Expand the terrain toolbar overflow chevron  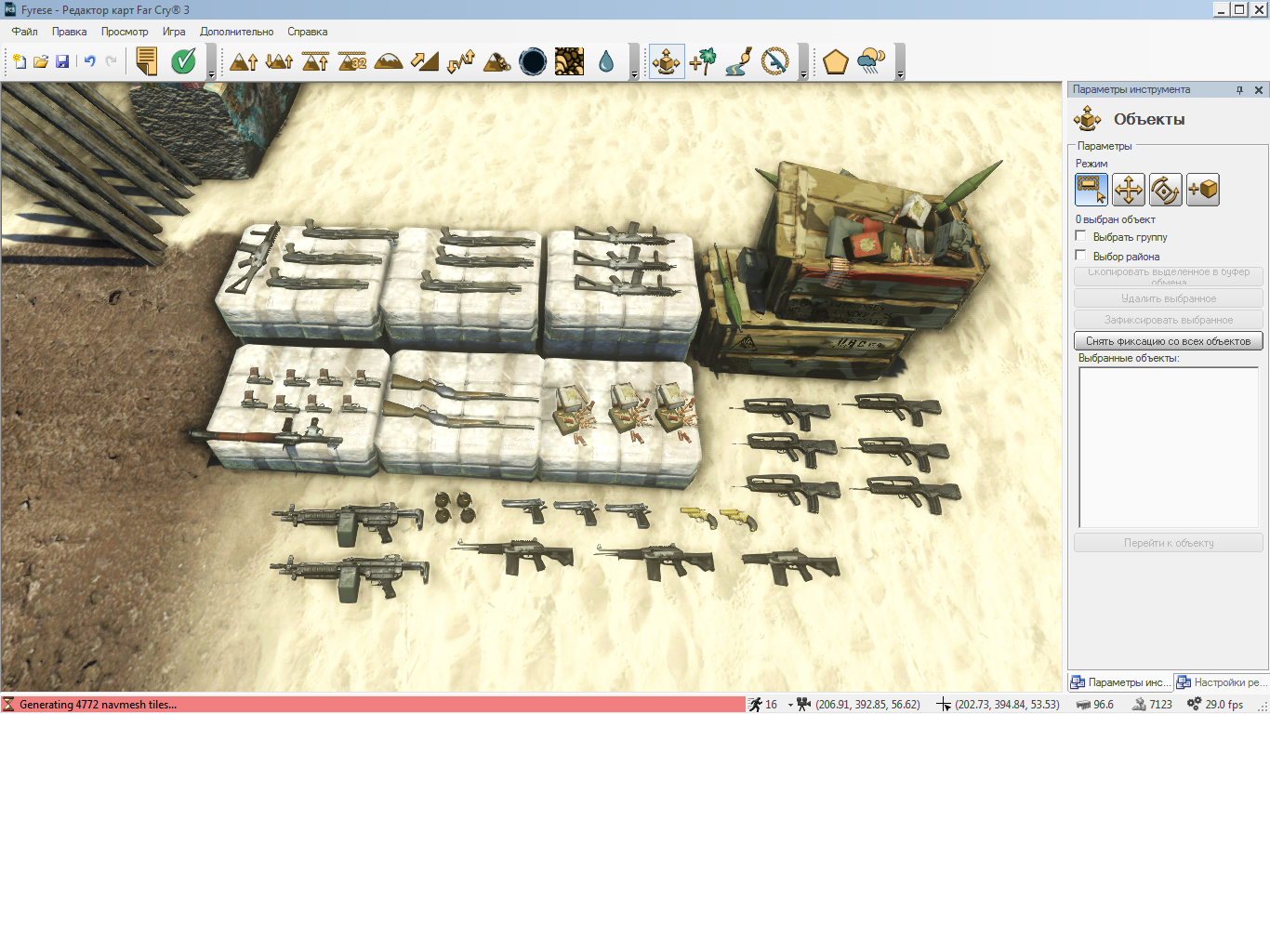[635, 74]
